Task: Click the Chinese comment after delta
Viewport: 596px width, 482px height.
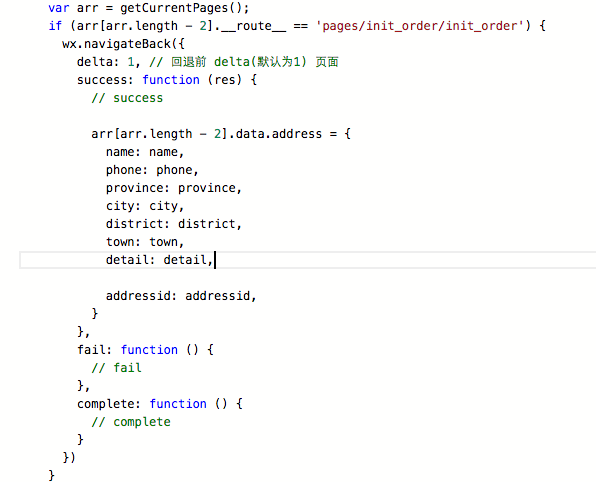Action: click(255, 62)
